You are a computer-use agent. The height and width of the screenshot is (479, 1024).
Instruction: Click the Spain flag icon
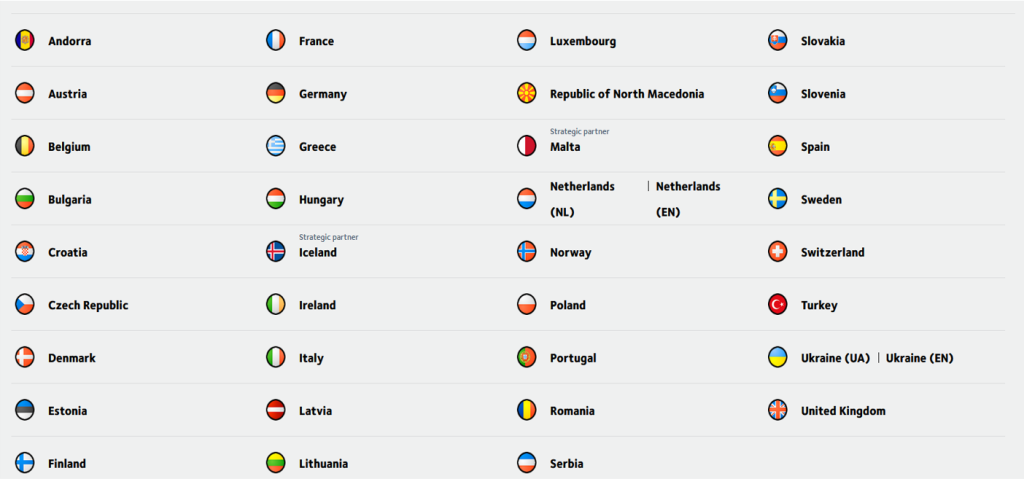[x=778, y=147]
